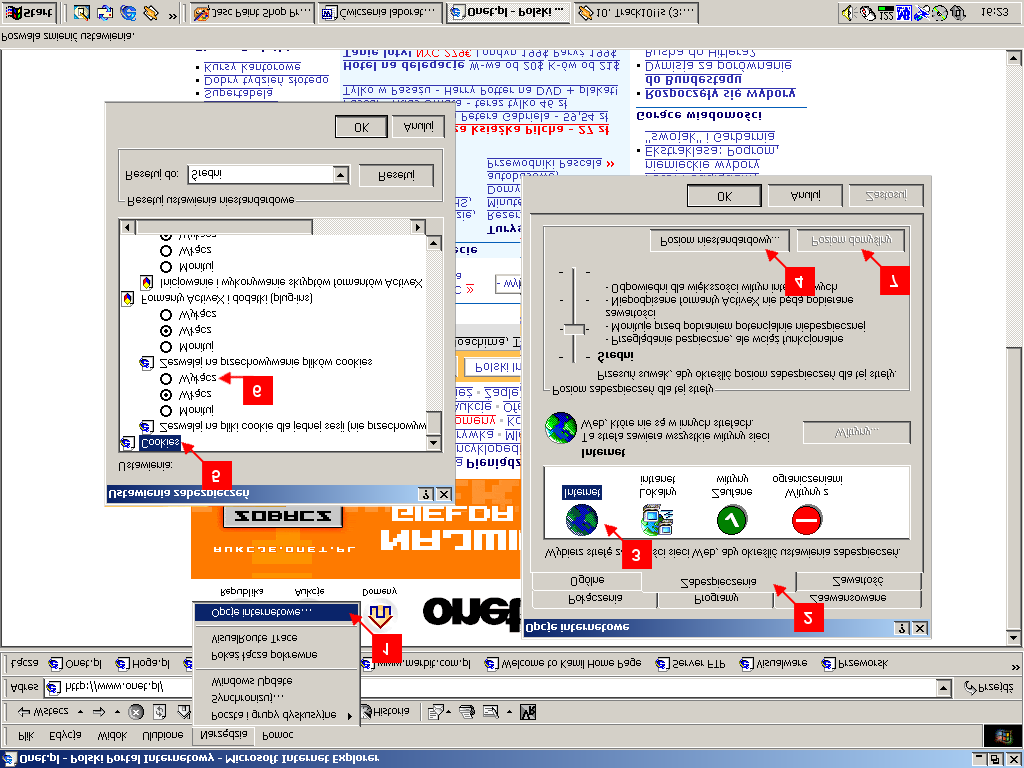The image size is (1024, 768).
Task: Select Włącz under Inicjowanie skryptów ActiveX
Action: 166,251
